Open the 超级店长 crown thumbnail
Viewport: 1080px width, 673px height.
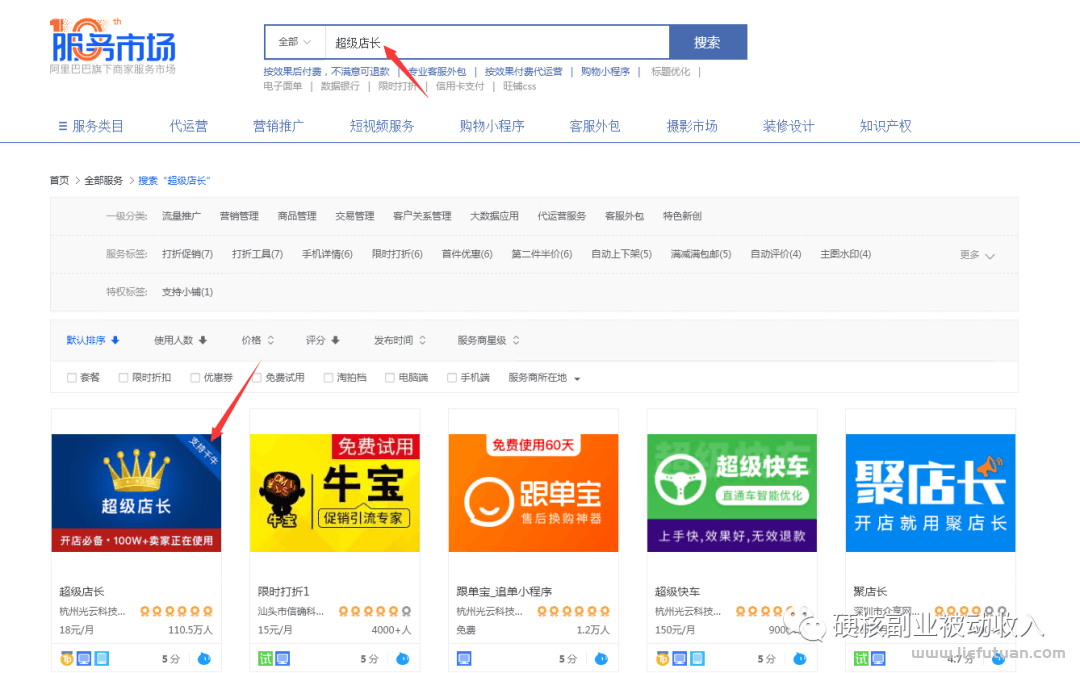[x=136, y=493]
